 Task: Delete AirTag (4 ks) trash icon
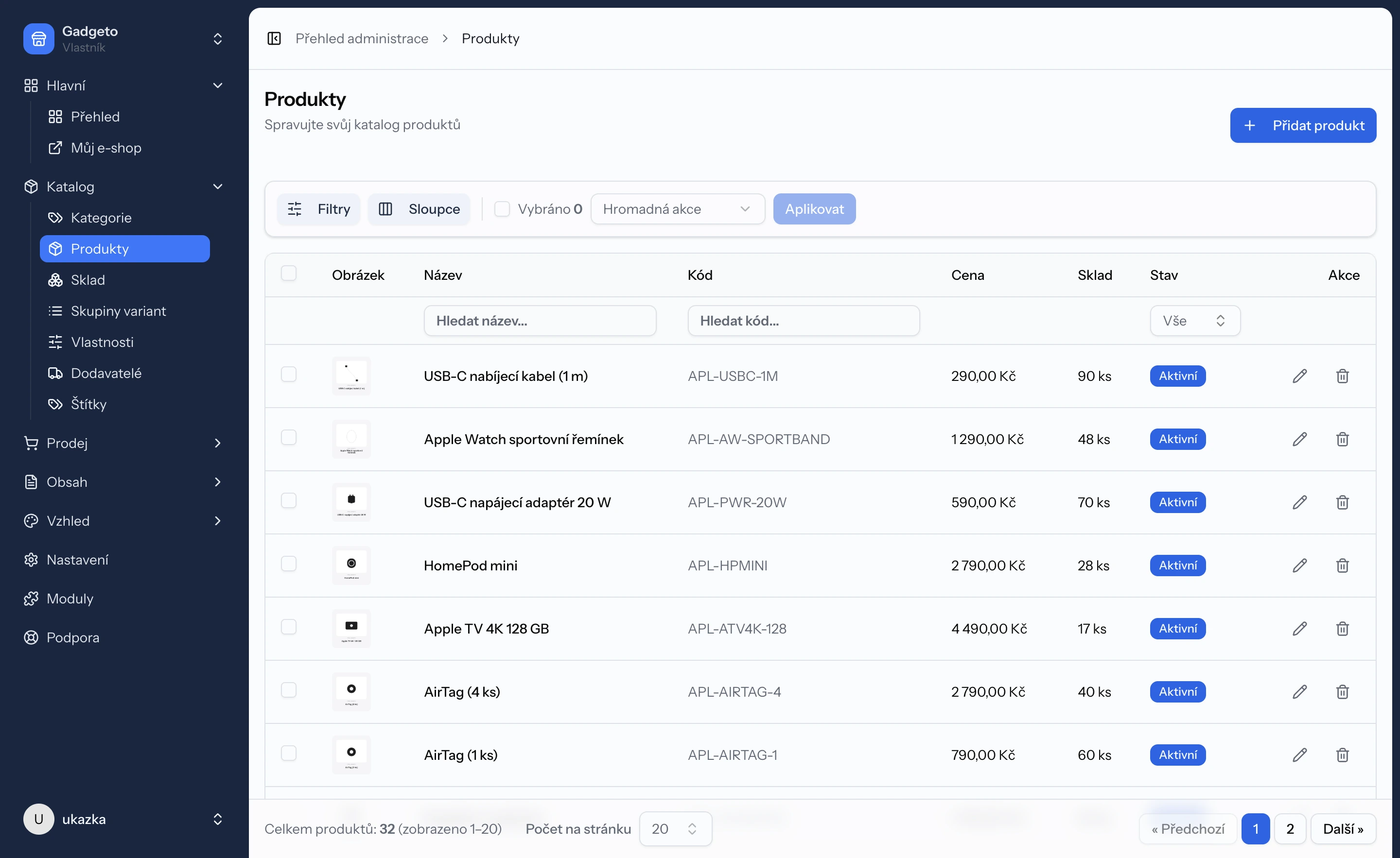1342,692
